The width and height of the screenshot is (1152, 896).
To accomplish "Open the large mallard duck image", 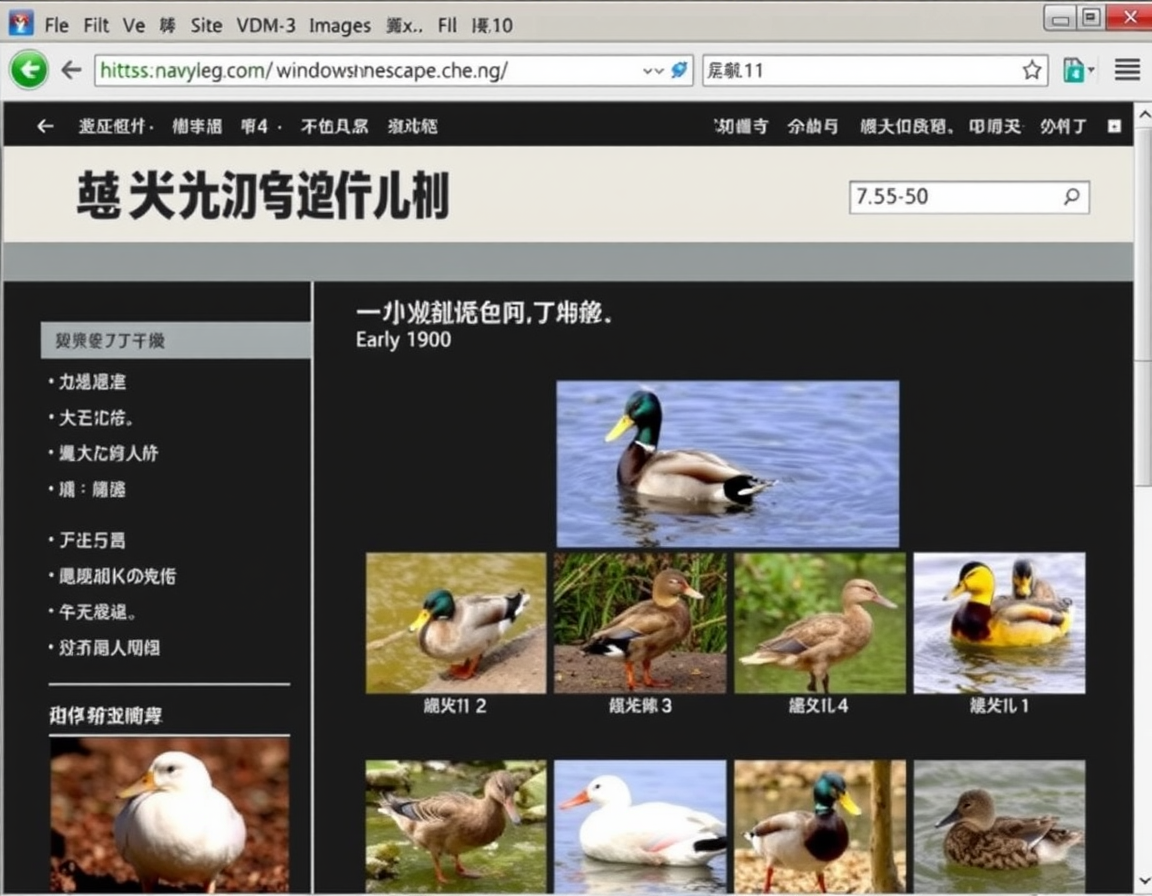I will click(x=727, y=463).
